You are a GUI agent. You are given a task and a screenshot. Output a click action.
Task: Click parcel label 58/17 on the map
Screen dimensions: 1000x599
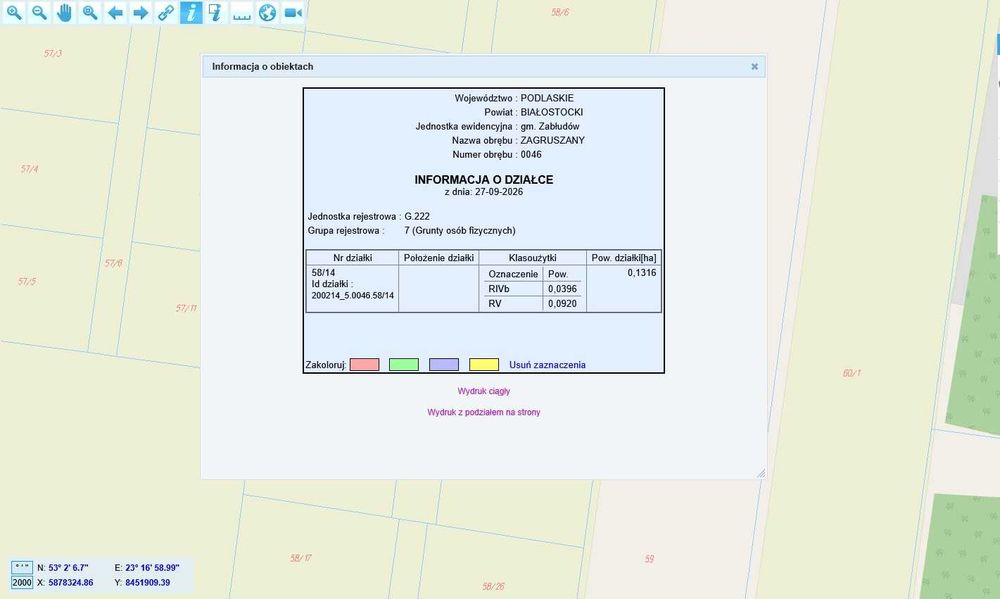(x=300, y=558)
